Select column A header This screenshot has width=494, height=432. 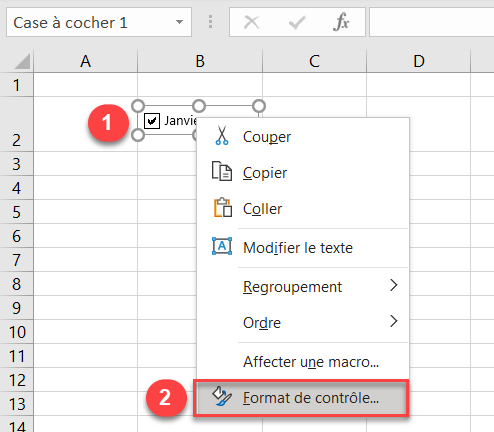pyautogui.click(x=85, y=61)
